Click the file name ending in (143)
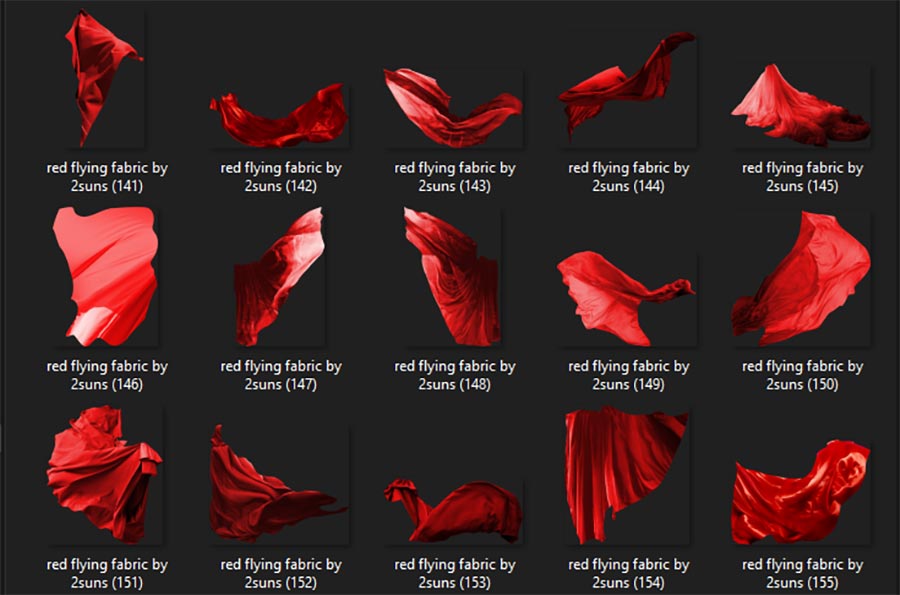900x595 pixels. (x=455, y=177)
